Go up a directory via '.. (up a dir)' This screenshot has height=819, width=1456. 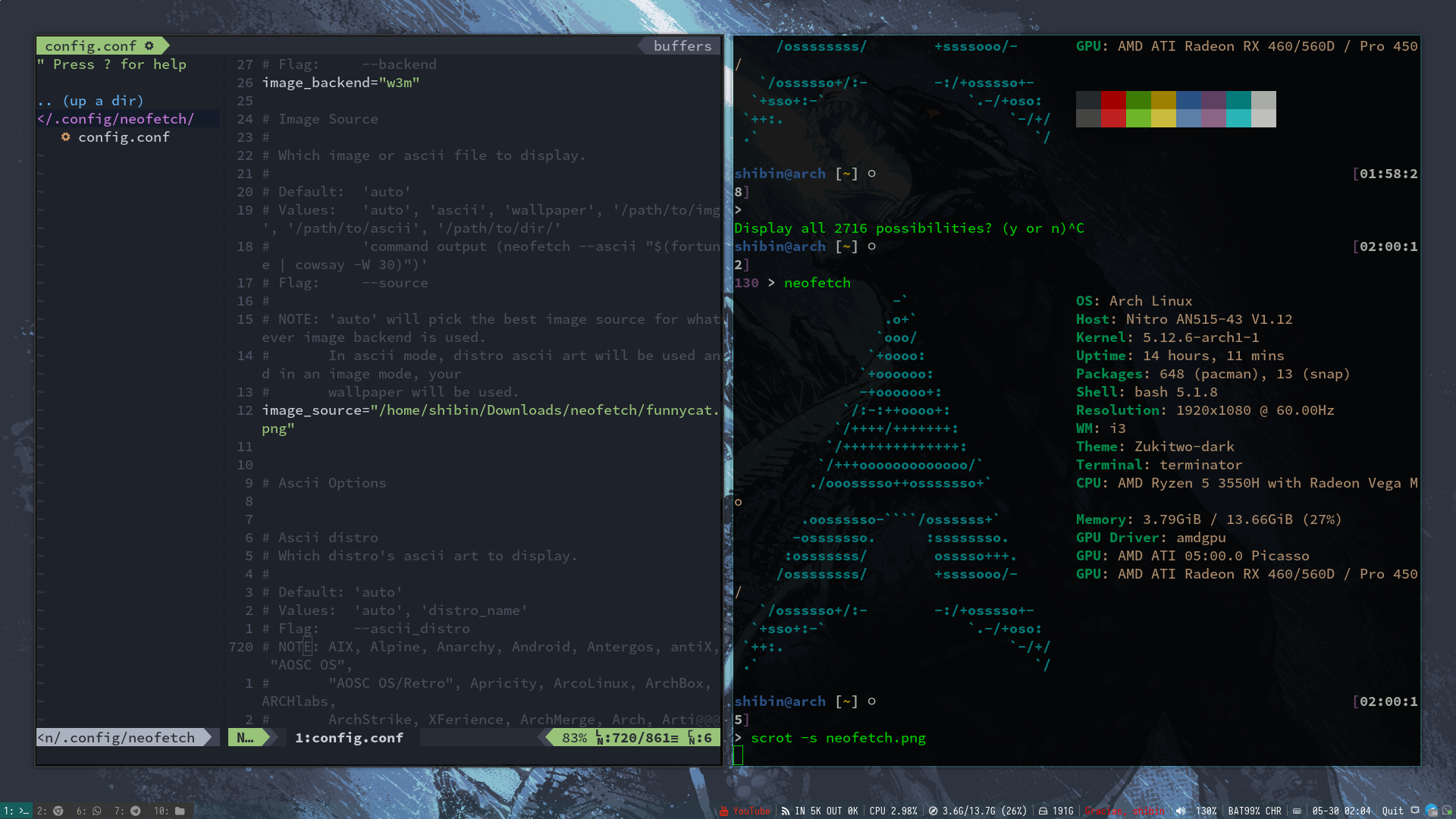point(89,100)
